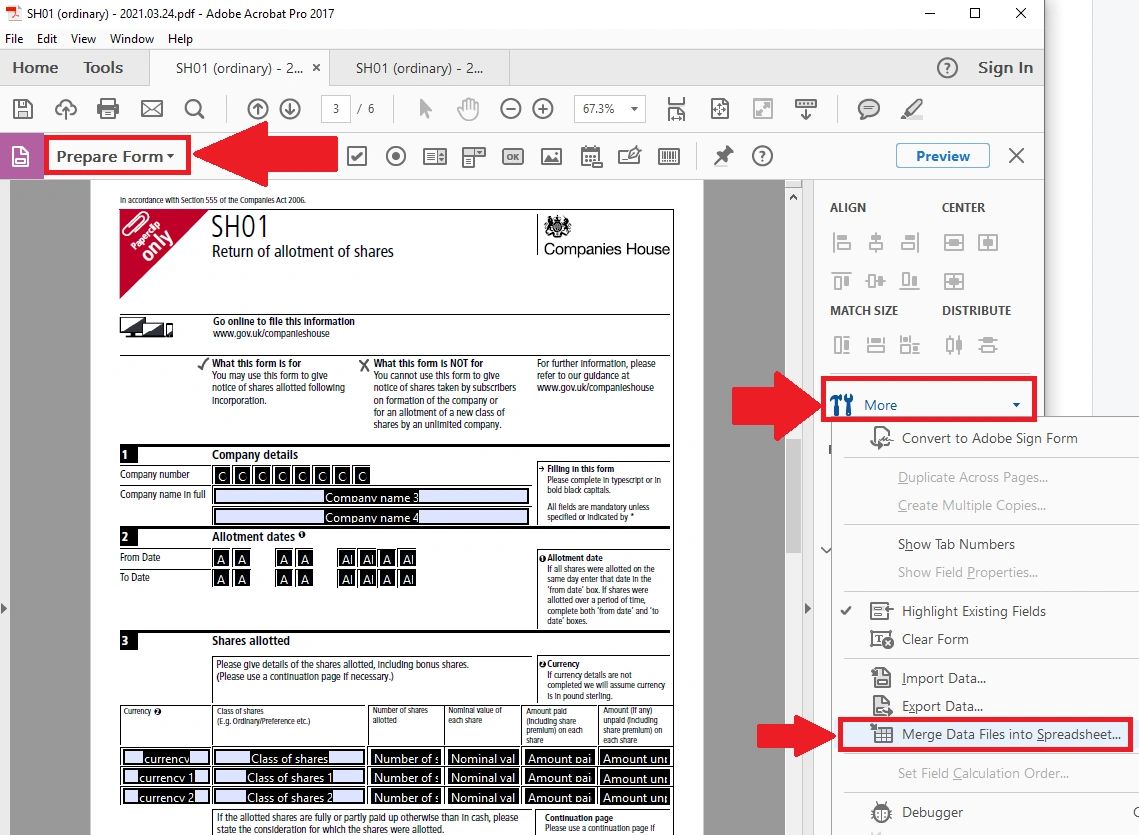Viewport: 1139px width, 835px height.
Task: Add an image field
Action: tap(551, 156)
